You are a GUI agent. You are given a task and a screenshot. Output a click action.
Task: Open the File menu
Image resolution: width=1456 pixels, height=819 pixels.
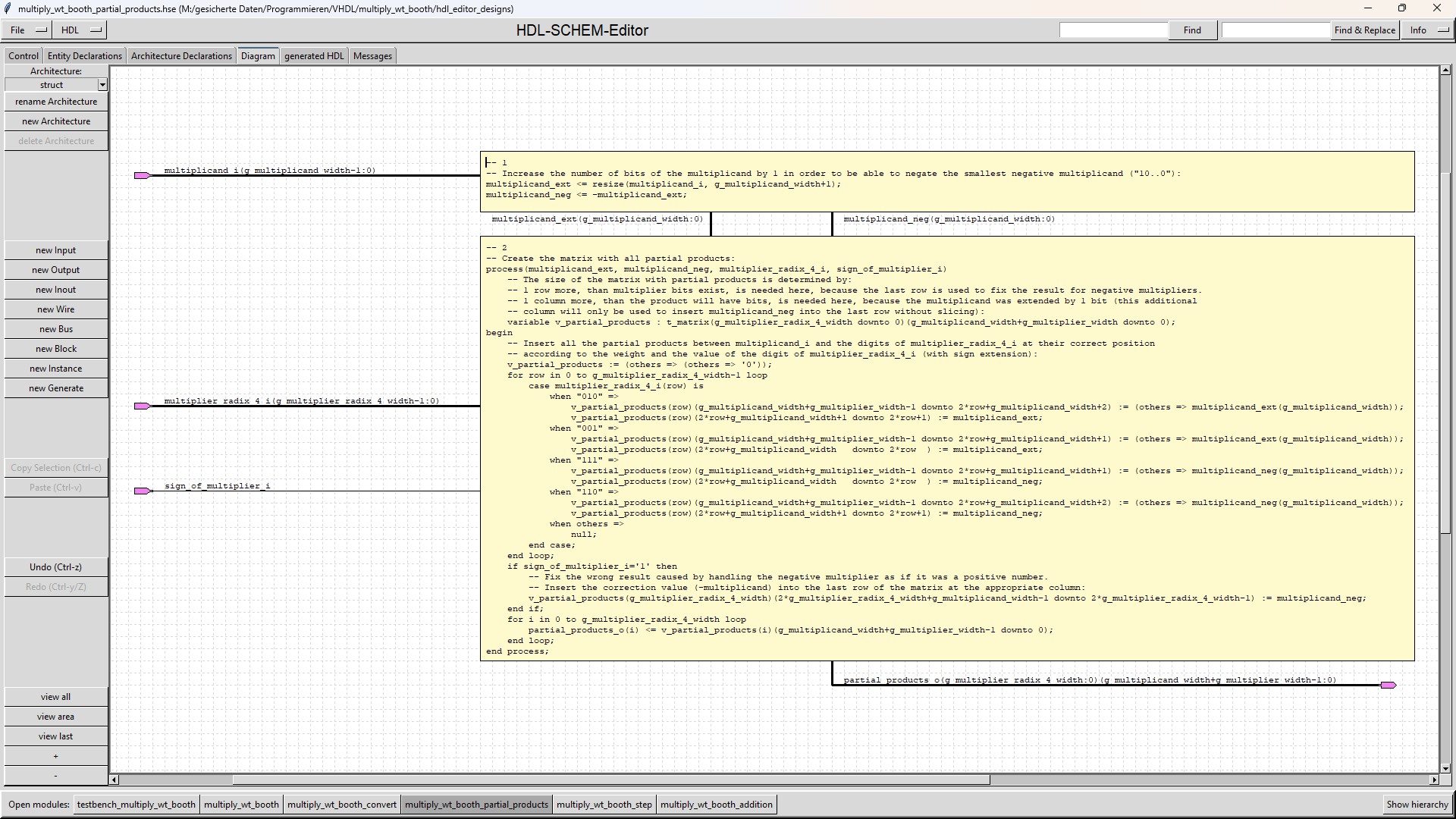pyautogui.click(x=27, y=30)
